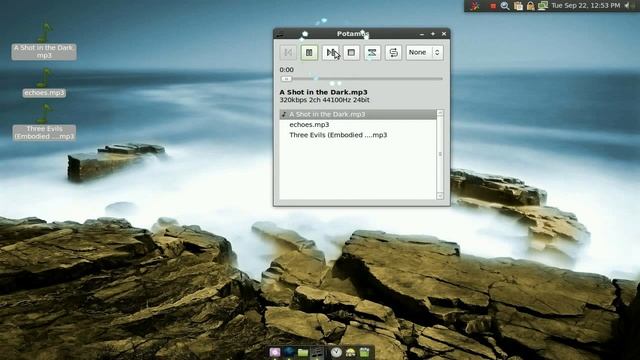Go to the previous track in Potamus

(288, 53)
